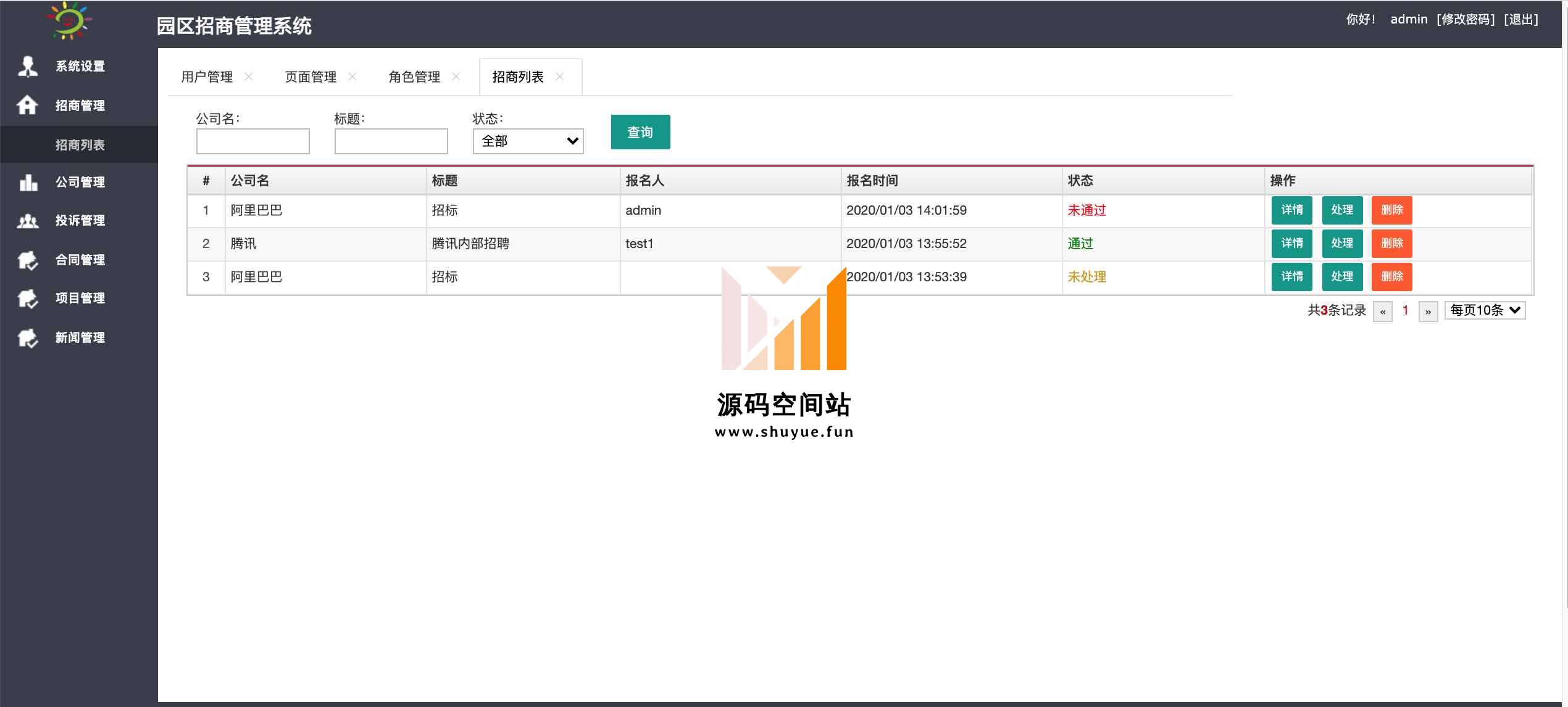This screenshot has height=707, width=1568.
Task: Click the 未通过 status text
Action: point(1086,210)
